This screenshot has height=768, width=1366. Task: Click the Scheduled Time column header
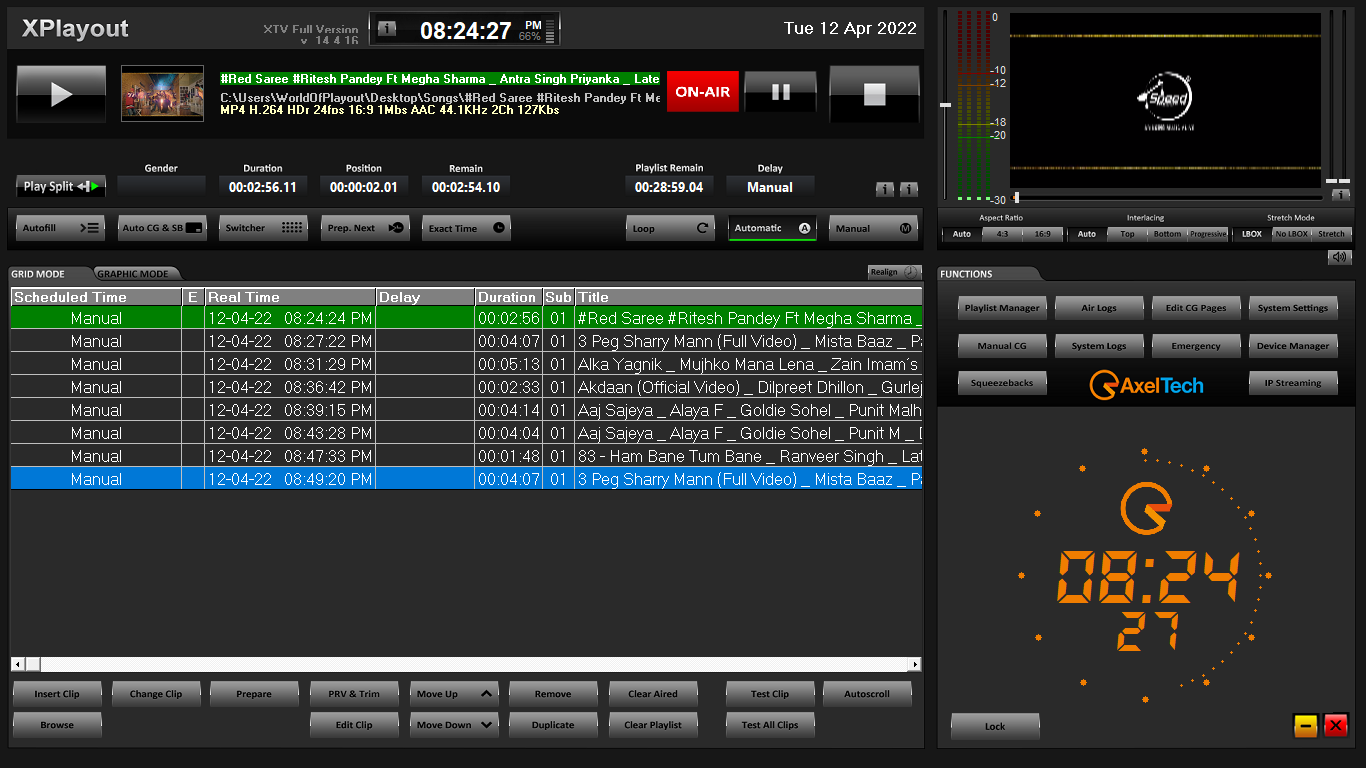[96, 297]
